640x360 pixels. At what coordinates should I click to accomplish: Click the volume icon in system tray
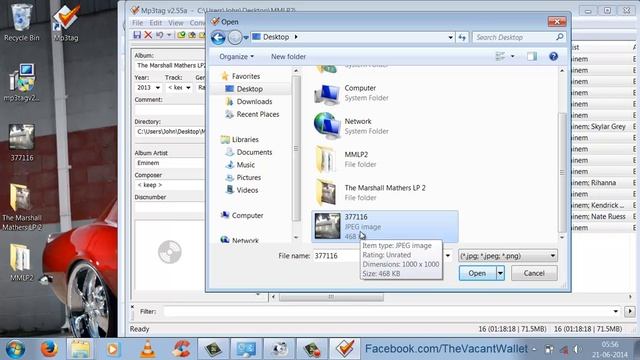[577, 349]
